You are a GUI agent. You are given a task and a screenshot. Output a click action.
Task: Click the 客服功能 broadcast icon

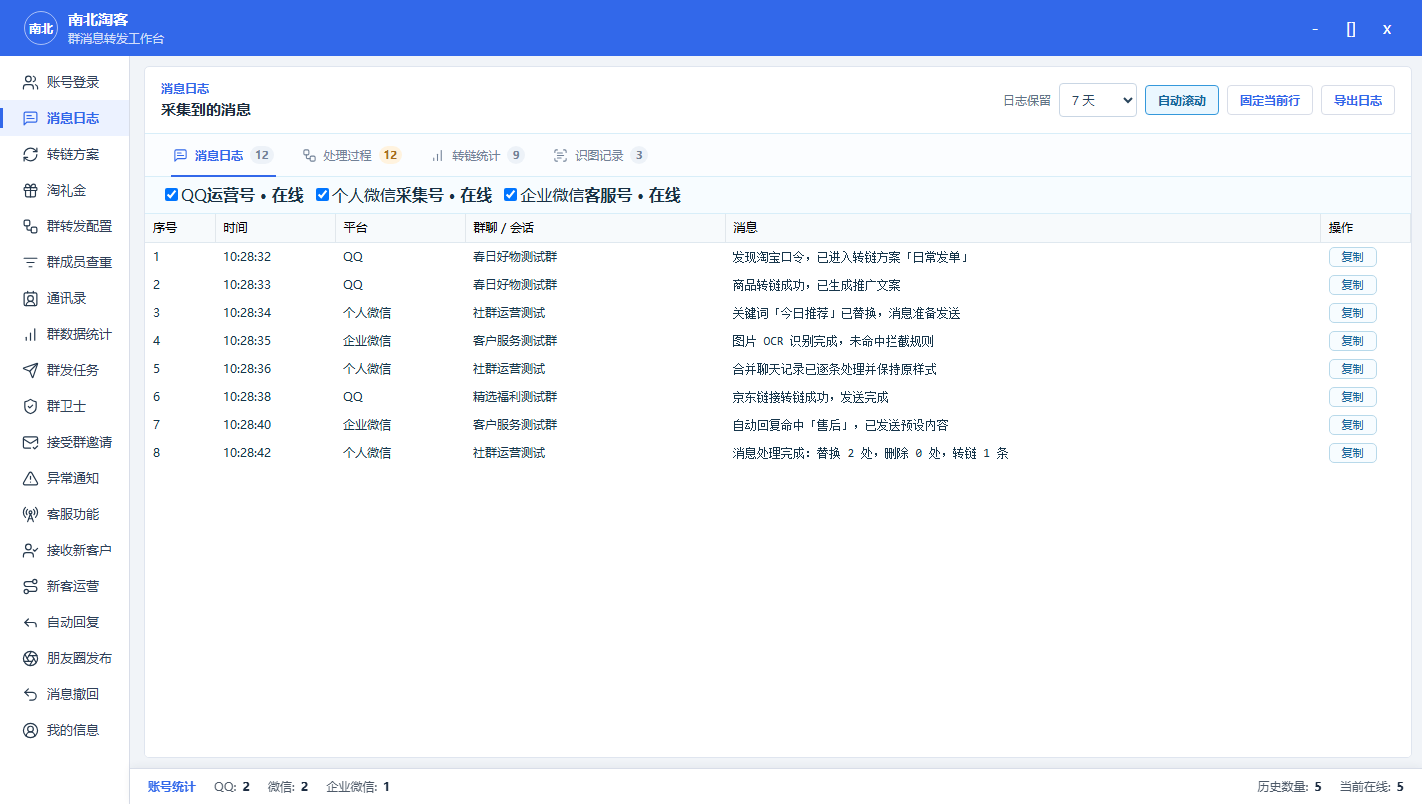[30, 514]
